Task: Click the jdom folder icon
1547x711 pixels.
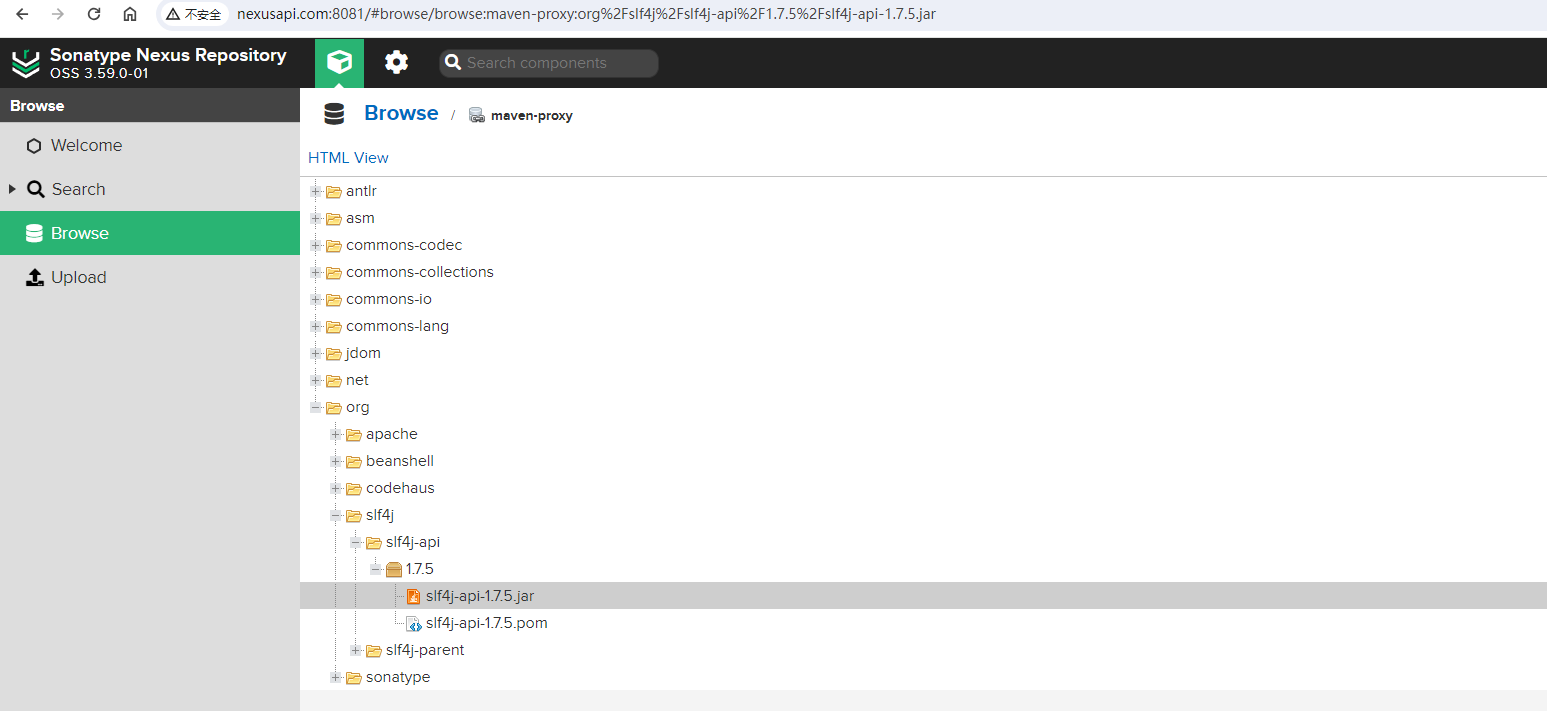Action: point(334,353)
